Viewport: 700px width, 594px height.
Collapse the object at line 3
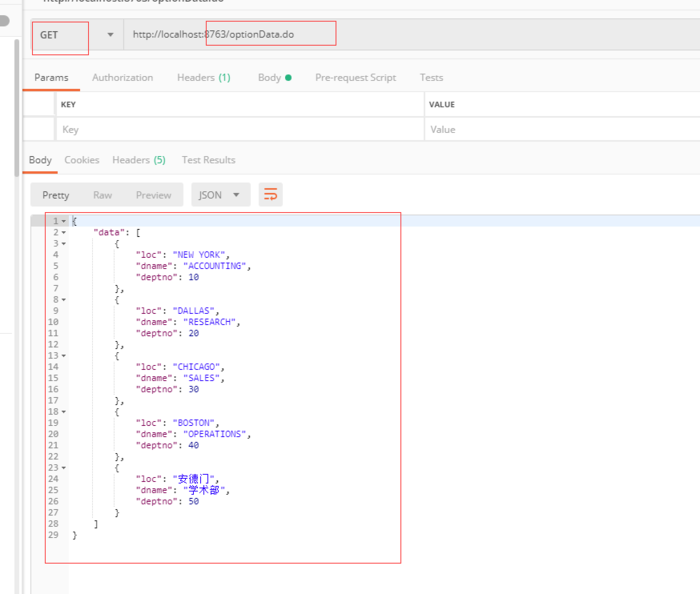point(64,244)
